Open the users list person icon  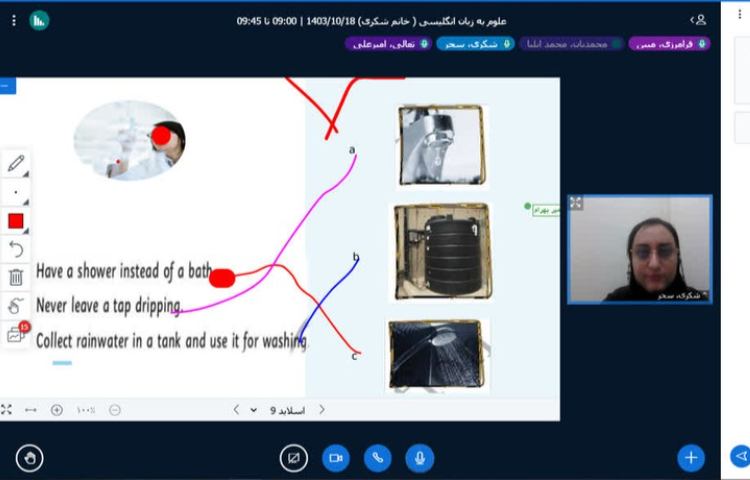pos(699,20)
